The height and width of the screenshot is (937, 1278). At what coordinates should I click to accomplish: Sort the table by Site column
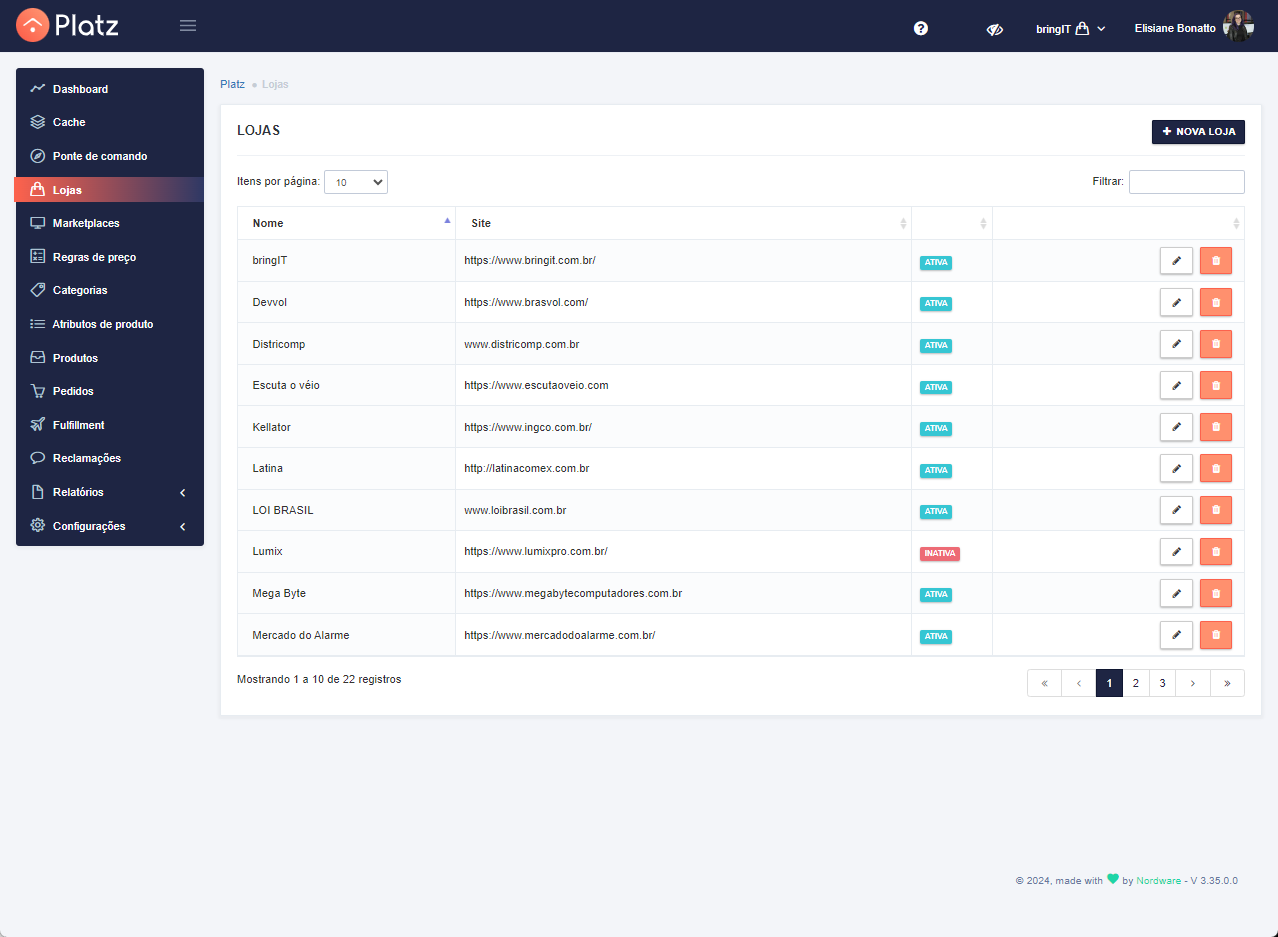coord(683,223)
